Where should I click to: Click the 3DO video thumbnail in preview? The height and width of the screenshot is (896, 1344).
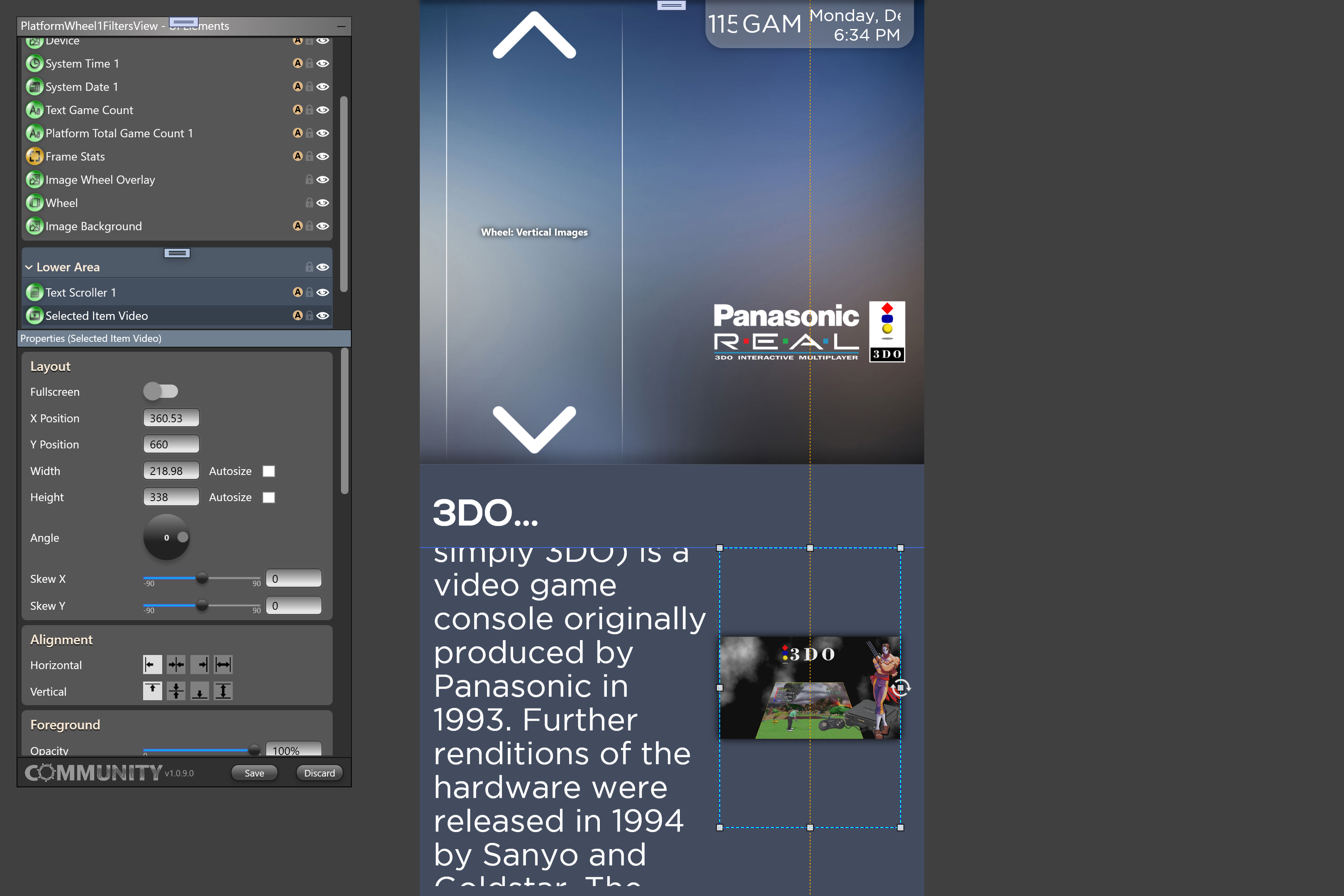(x=810, y=687)
